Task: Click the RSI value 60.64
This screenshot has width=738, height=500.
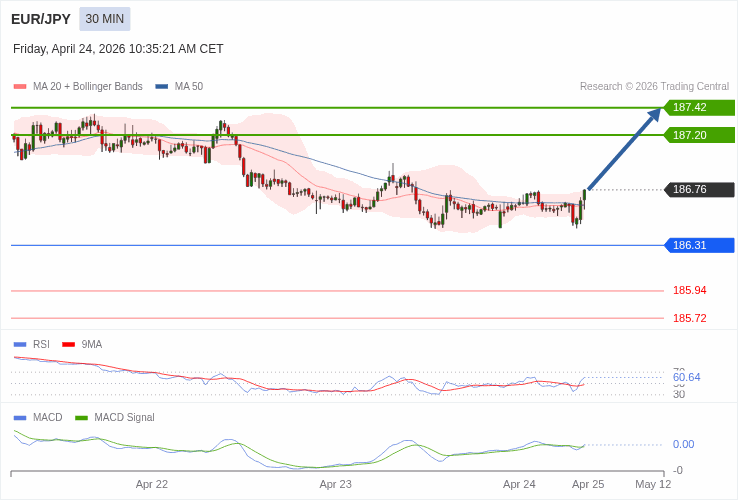Action: click(686, 377)
